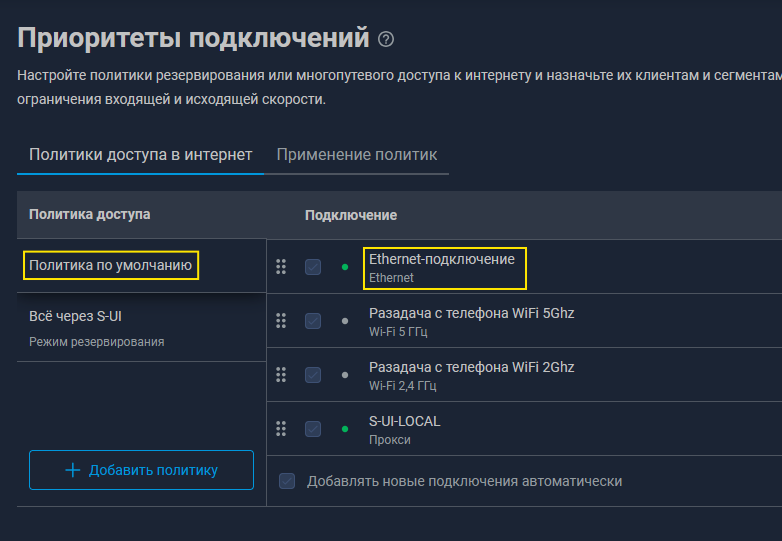The width and height of the screenshot is (782, 541).
Task: Select Политика по умолчанию policy
Action: pyautogui.click(x=111, y=266)
